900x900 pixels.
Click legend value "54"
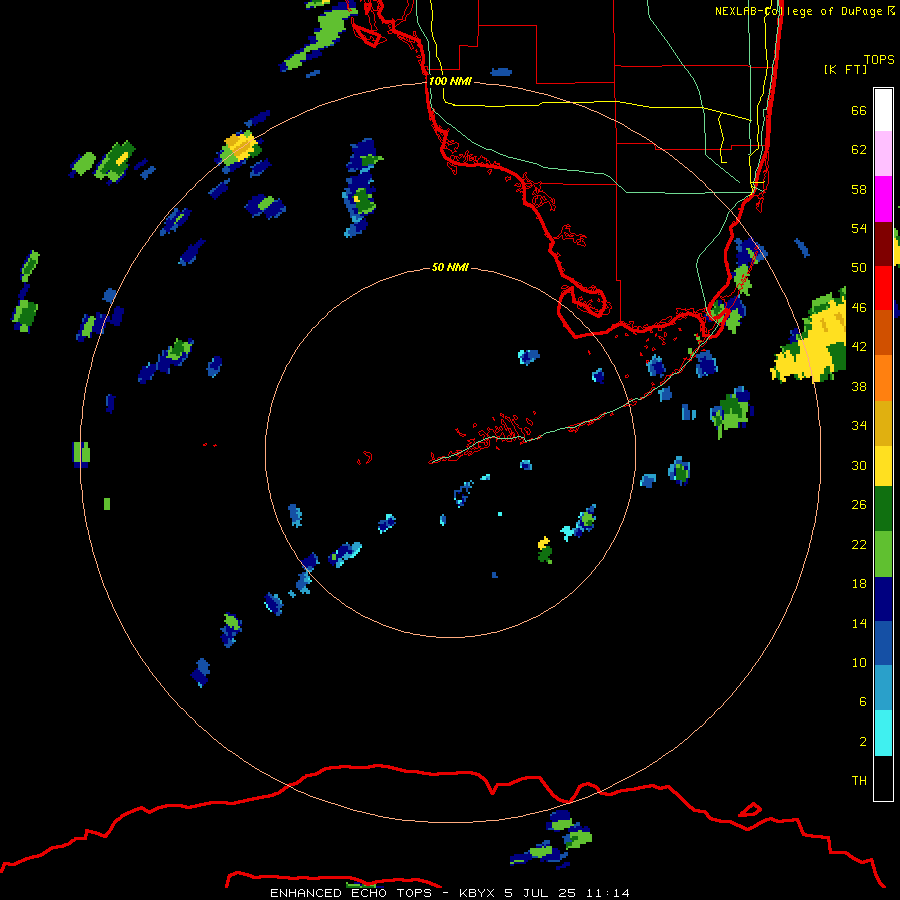click(x=859, y=228)
